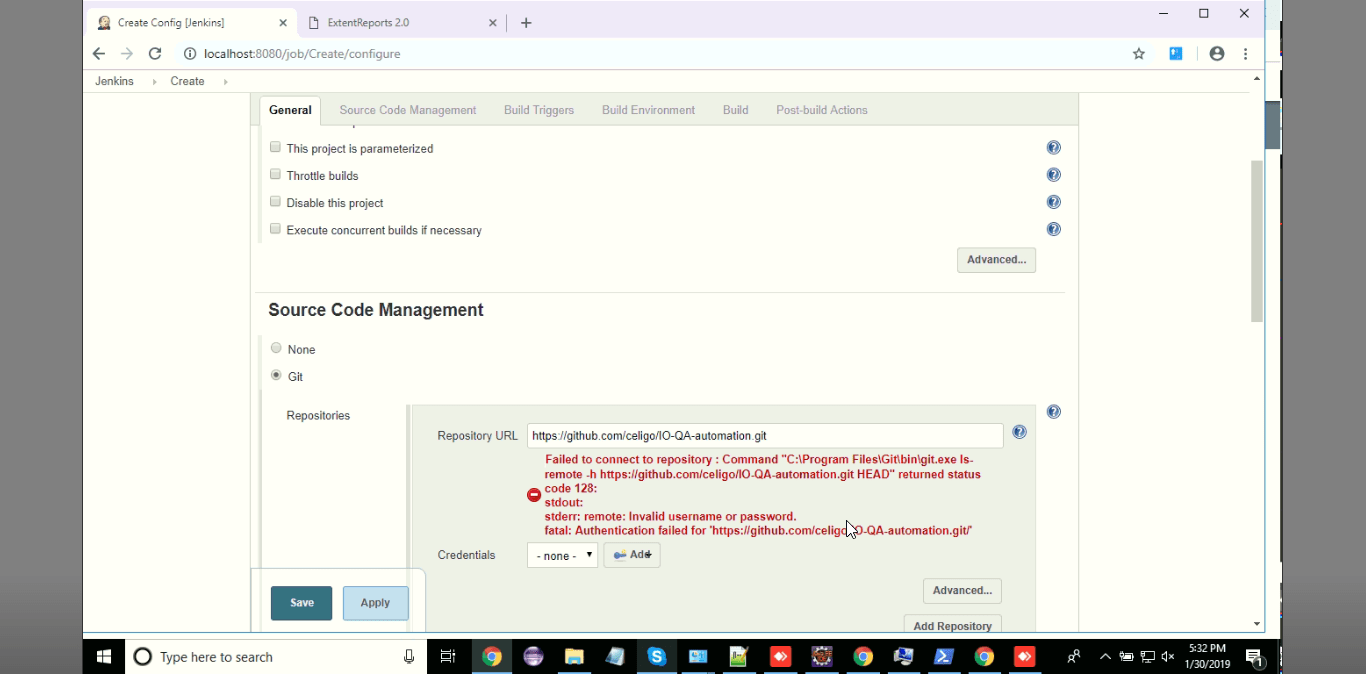Go to Create breadcrumb link
The image size is (1366, 674).
click(187, 81)
